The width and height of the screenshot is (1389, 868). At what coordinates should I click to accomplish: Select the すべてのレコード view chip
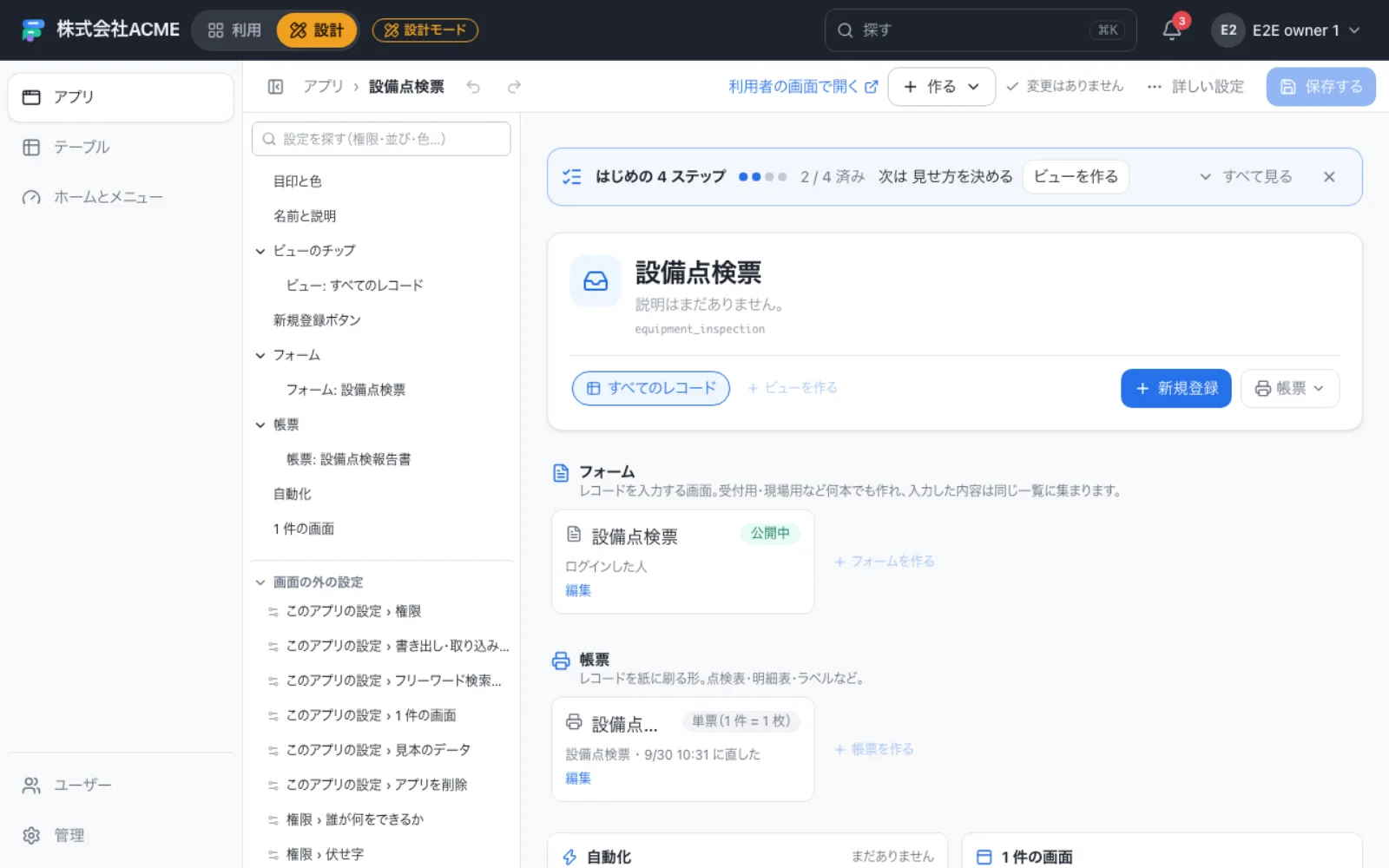click(x=651, y=389)
